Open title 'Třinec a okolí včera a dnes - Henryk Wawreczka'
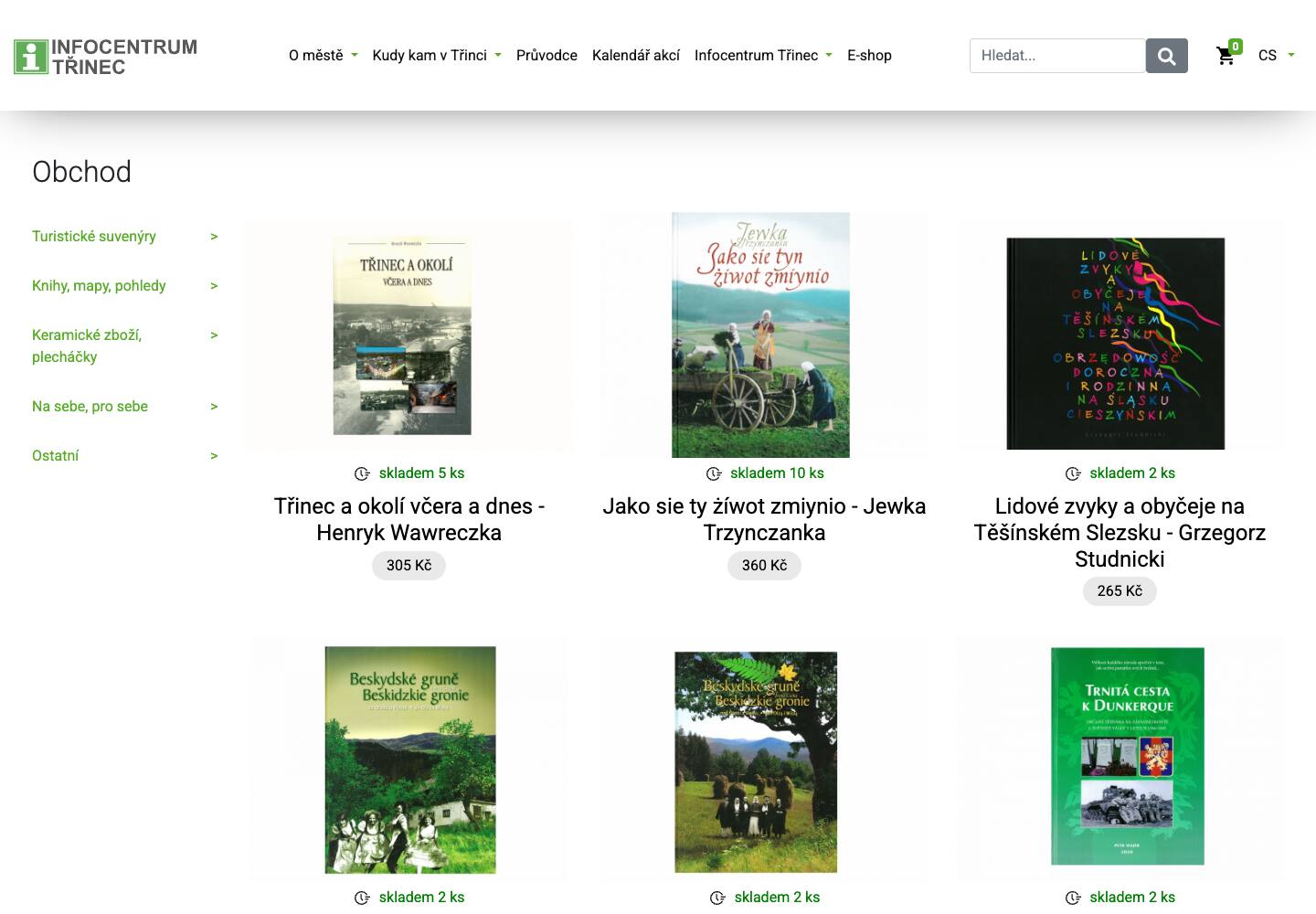Viewport: 1316px width, 914px height. pyautogui.click(x=409, y=519)
